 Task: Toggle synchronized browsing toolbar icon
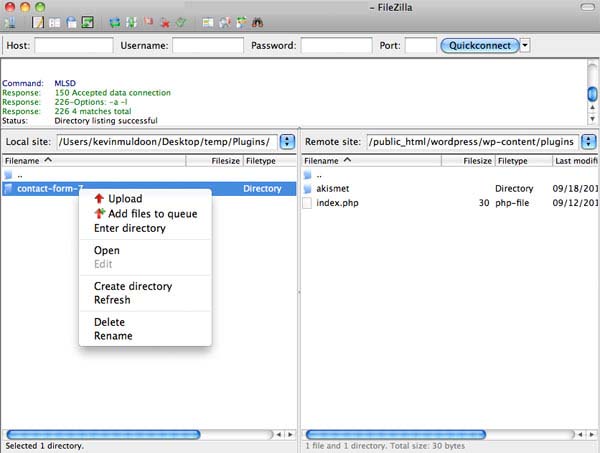tap(241, 23)
